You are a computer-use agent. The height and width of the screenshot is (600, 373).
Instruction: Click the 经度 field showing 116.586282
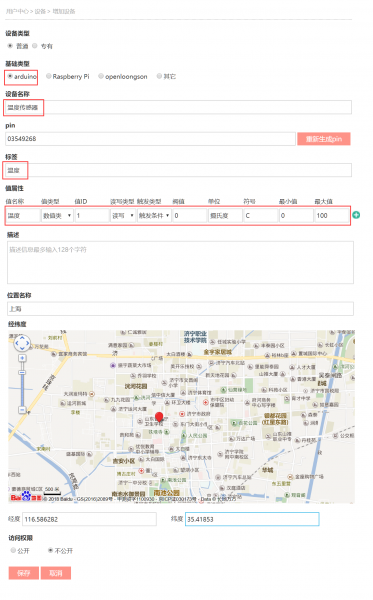pyautogui.click(x=89, y=519)
